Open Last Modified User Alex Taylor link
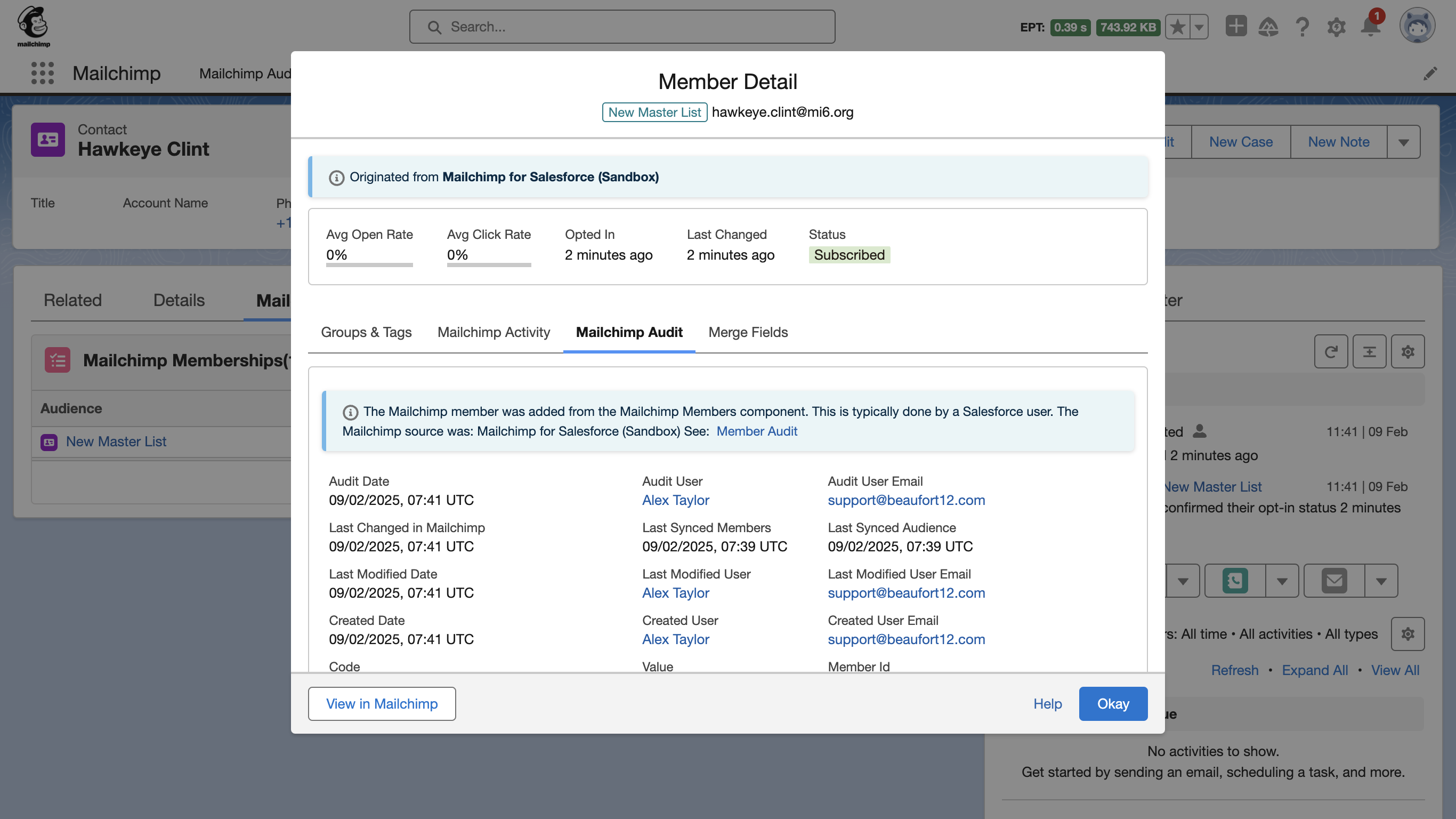Screen dimensions: 1456x819 [675, 593]
